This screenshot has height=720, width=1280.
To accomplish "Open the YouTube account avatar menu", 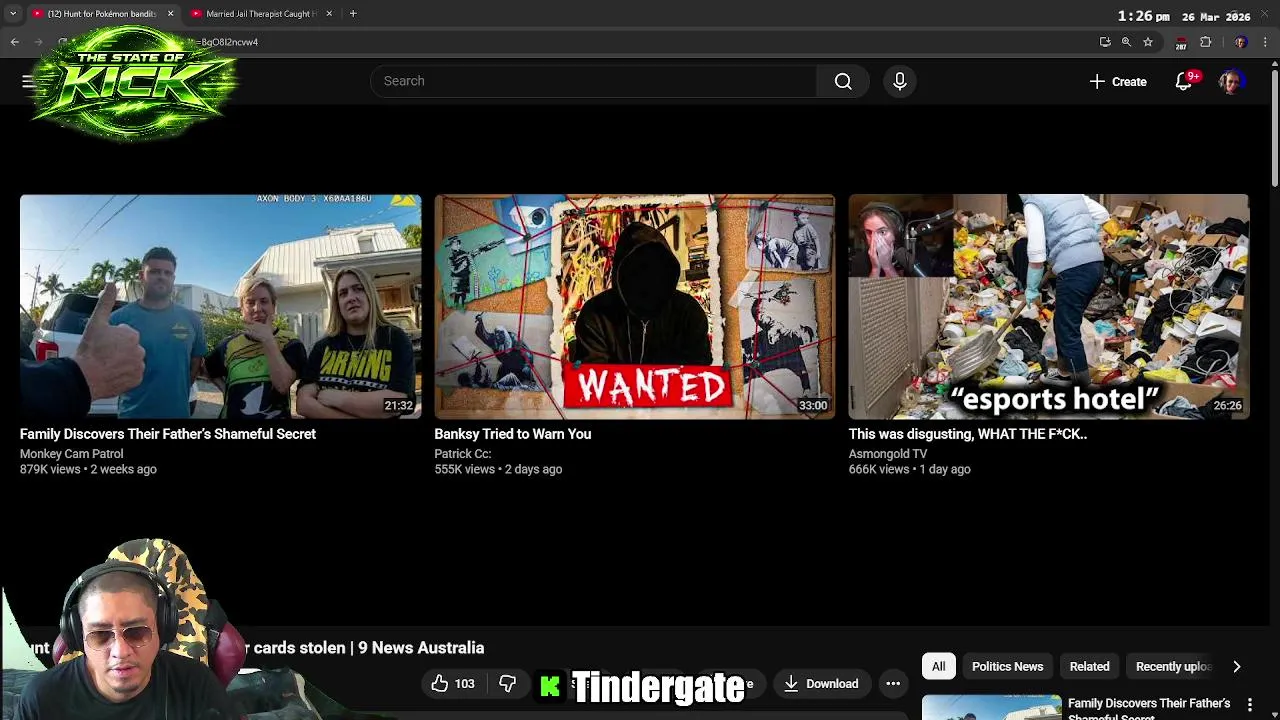I will [1231, 81].
